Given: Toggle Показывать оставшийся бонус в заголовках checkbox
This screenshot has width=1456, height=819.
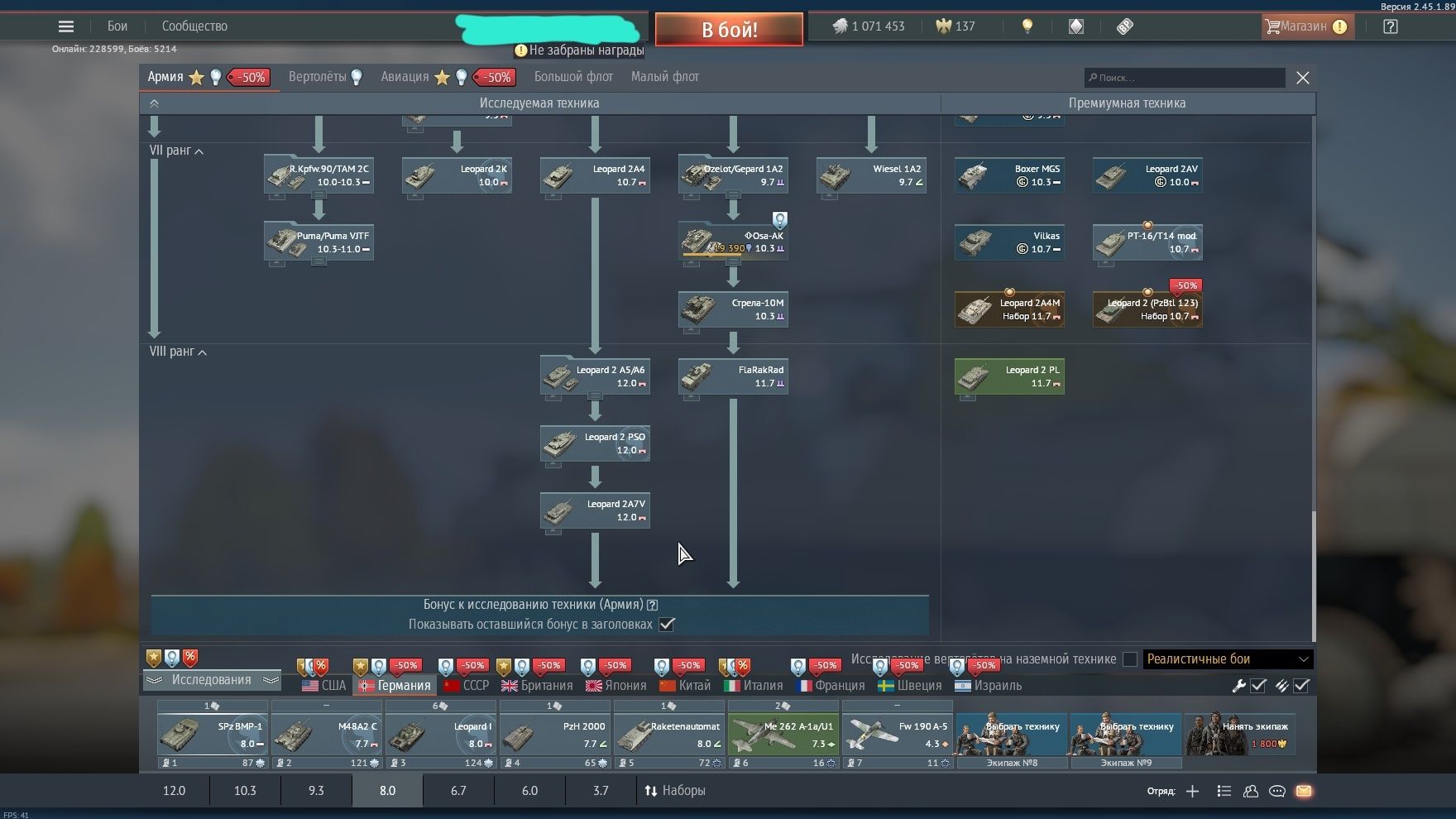Looking at the screenshot, I should click(x=667, y=625).
